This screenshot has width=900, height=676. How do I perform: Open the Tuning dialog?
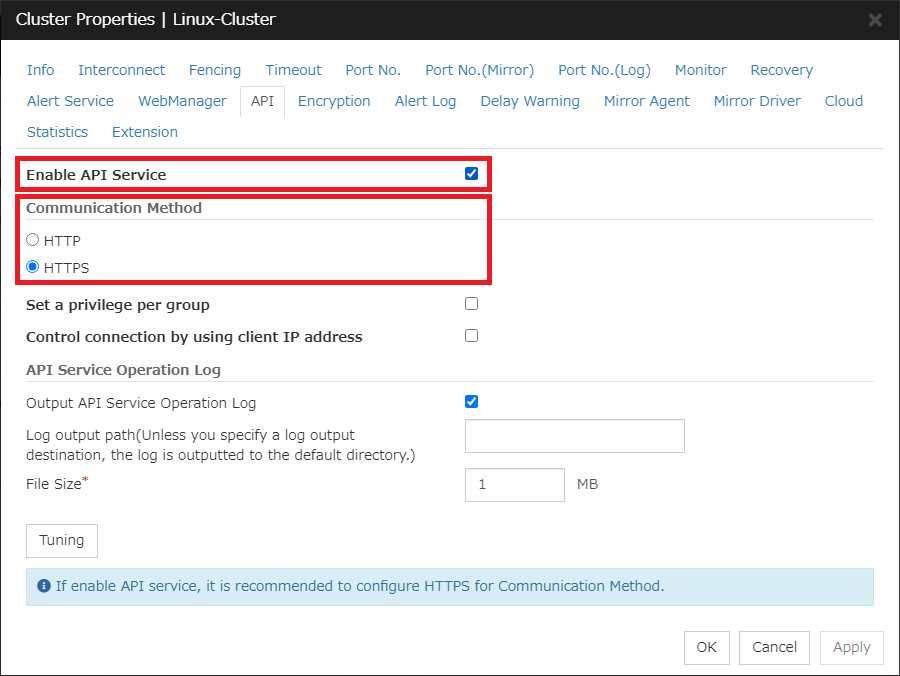61,540
